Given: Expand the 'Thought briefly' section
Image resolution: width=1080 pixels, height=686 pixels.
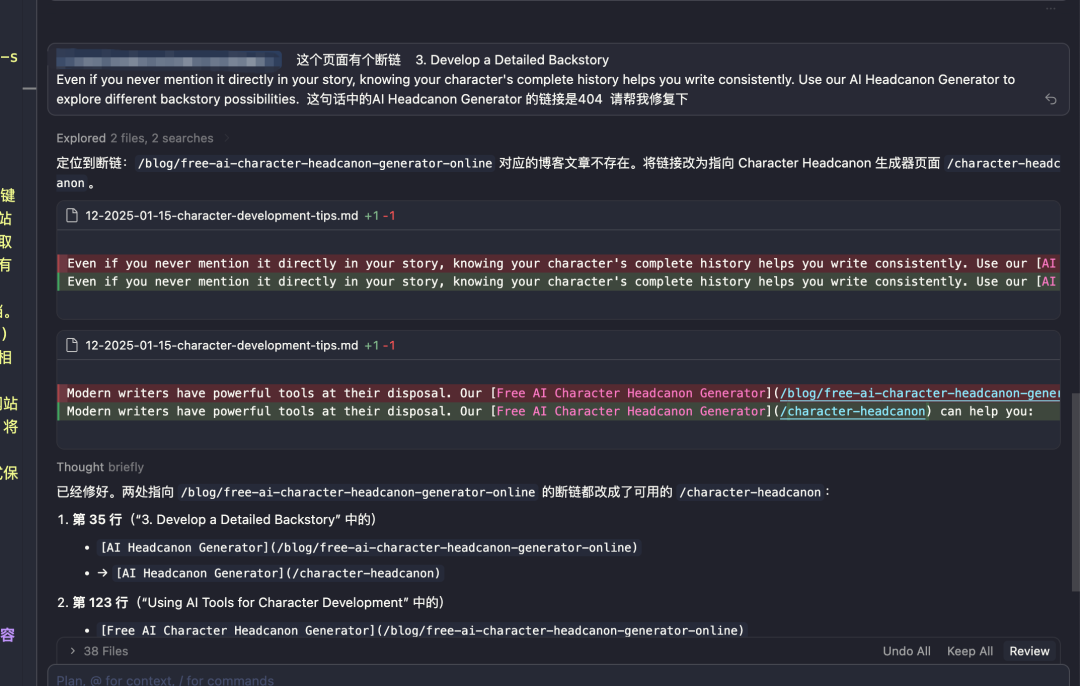Looking at the screenshot, I should 96,467.
